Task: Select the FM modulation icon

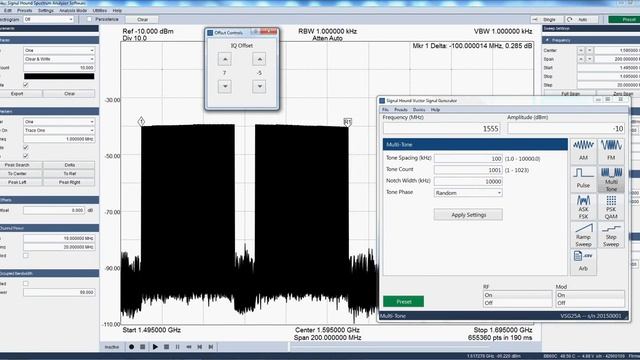Action: pos(611,151)
